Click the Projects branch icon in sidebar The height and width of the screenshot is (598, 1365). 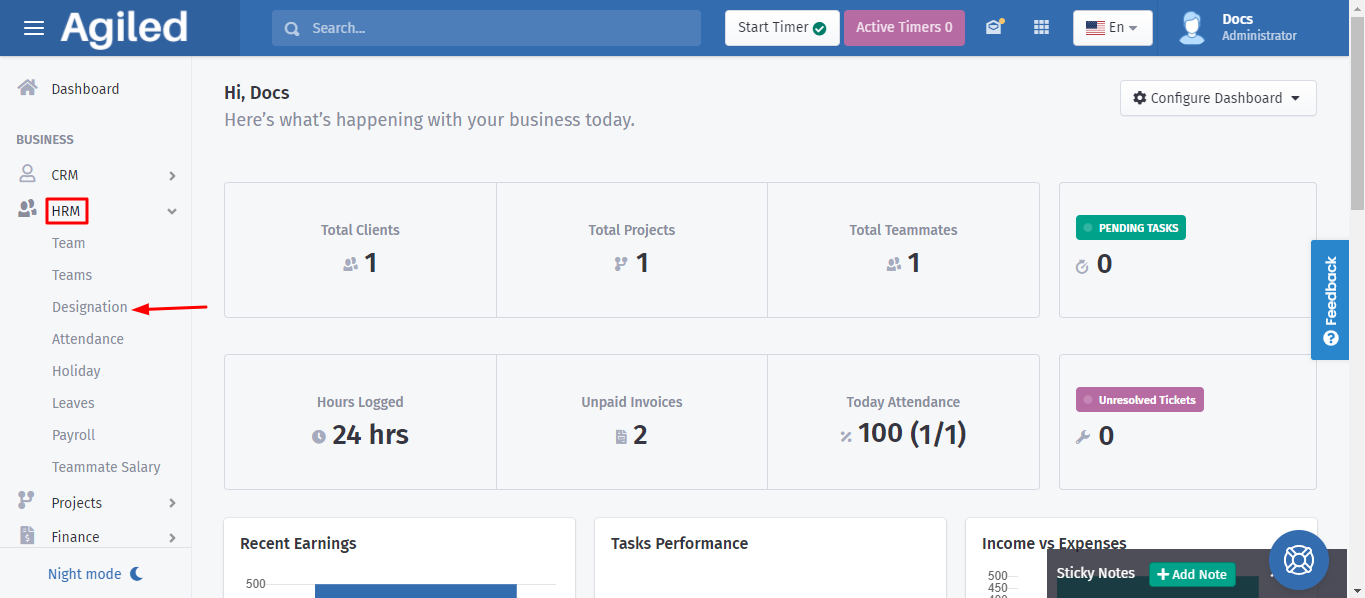pyautogui.click(x=27, y=502)
